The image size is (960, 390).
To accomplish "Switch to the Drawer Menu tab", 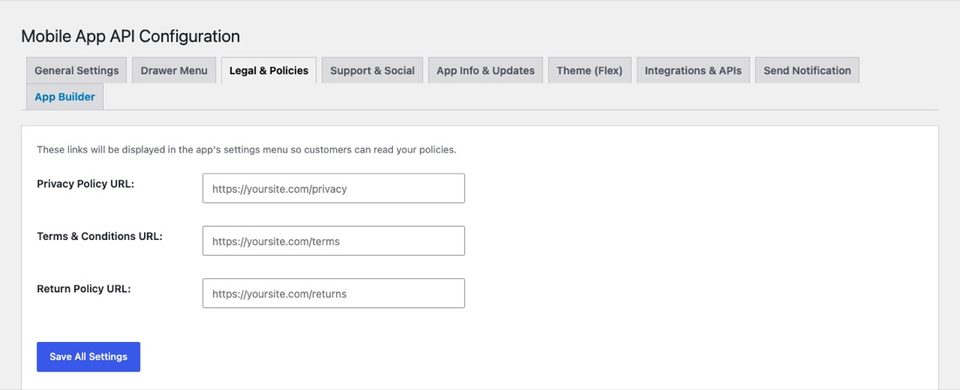I will click(174, 70).
